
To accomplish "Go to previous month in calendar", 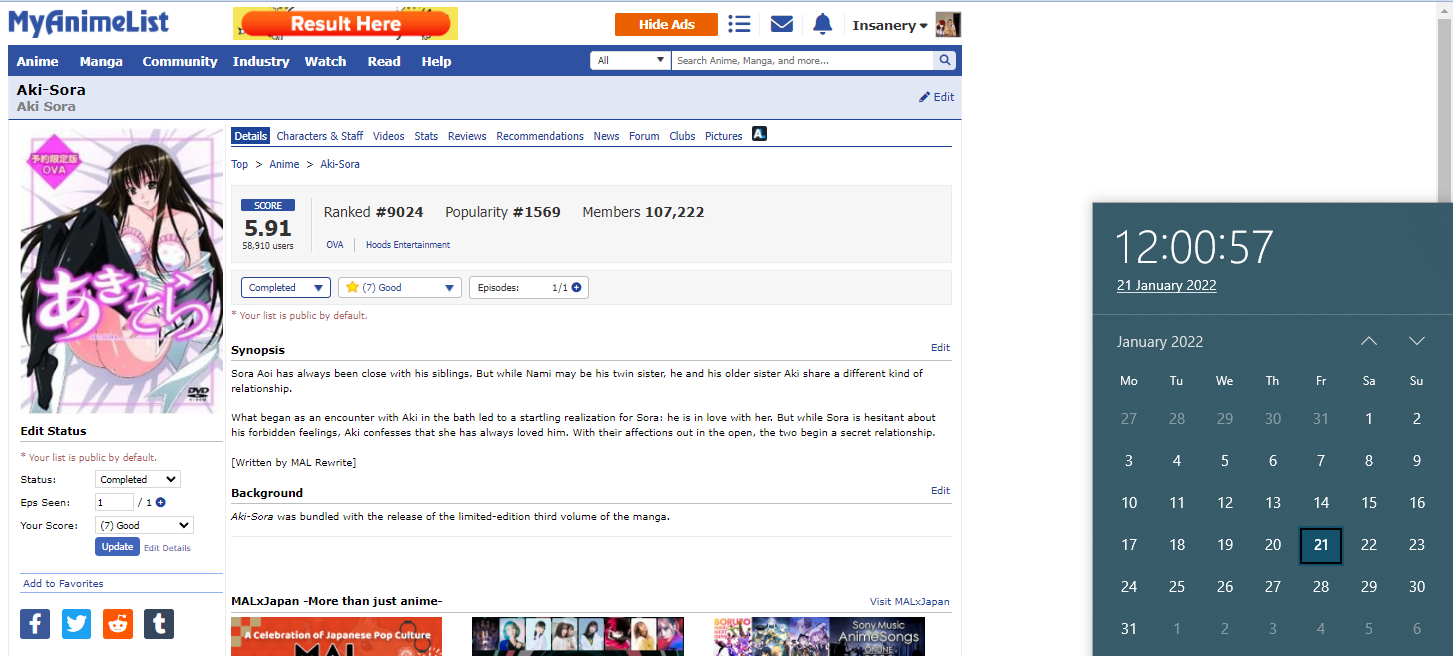I will pyautogui.click(x=1369, y=342).
